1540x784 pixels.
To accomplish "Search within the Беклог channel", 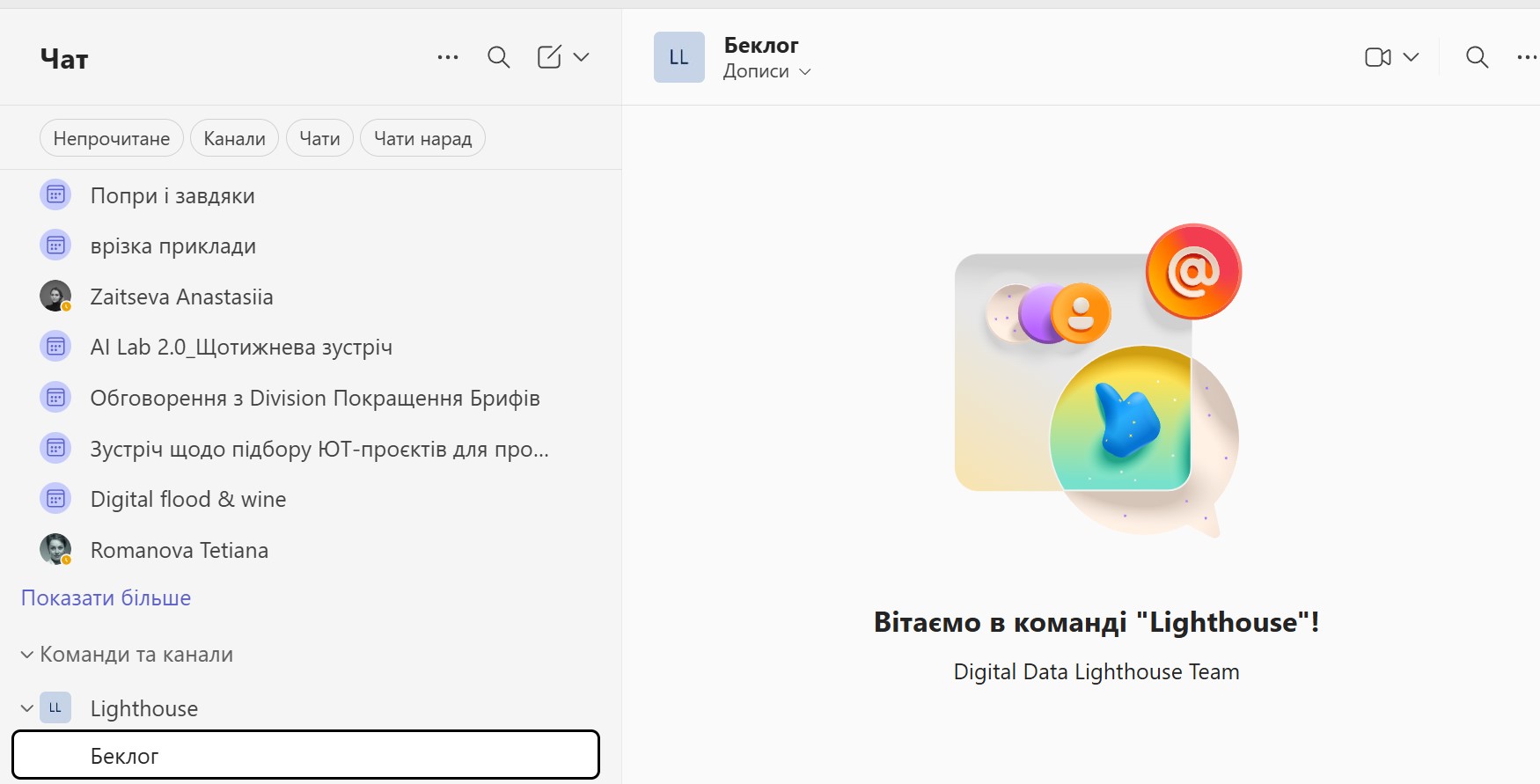I will tap(1478, 57).
